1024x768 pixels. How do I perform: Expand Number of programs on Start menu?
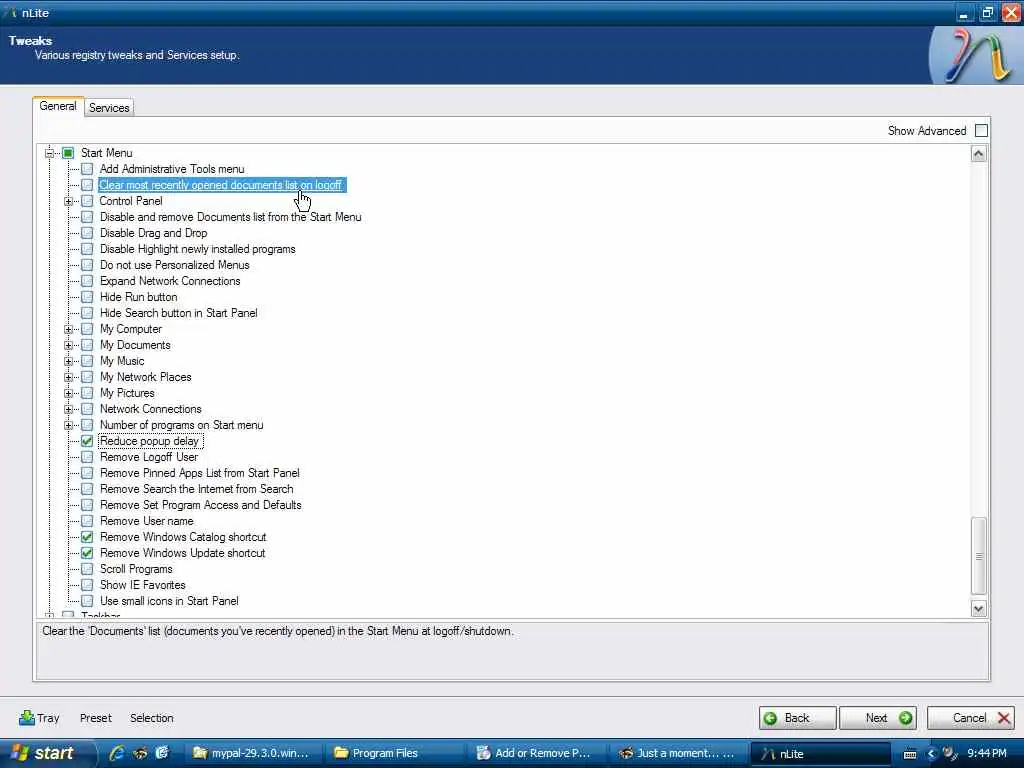(69, 425)
